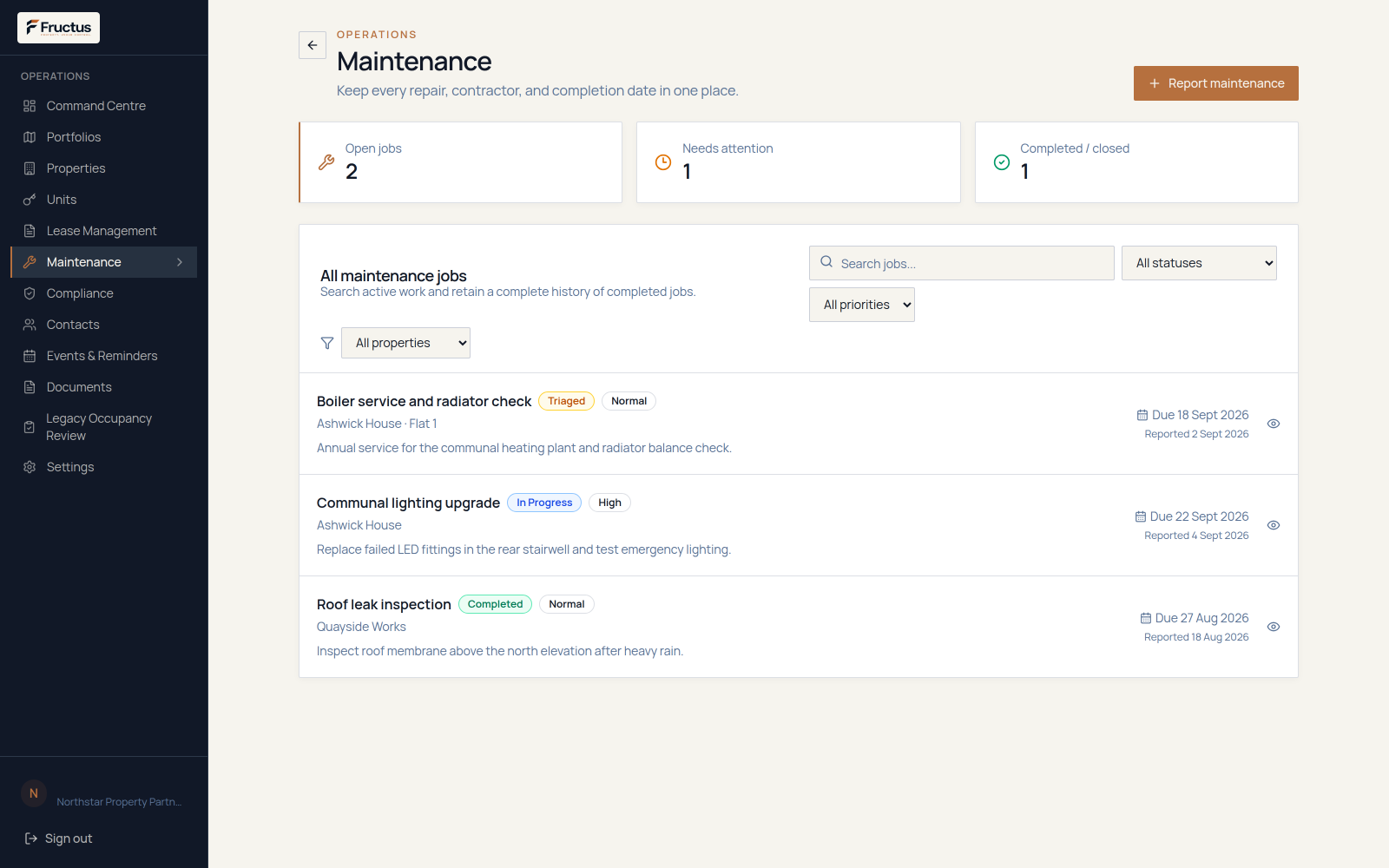Click the Maintenance wrench icon in sidebar
1389x868 pixels.
click(x=30, y=262)
